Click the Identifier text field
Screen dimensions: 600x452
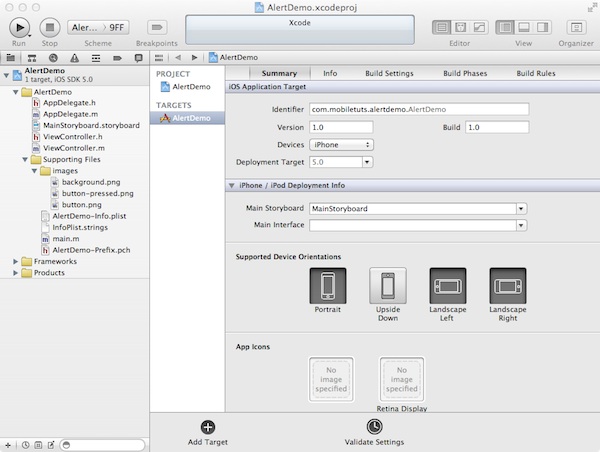coord(419,109)
